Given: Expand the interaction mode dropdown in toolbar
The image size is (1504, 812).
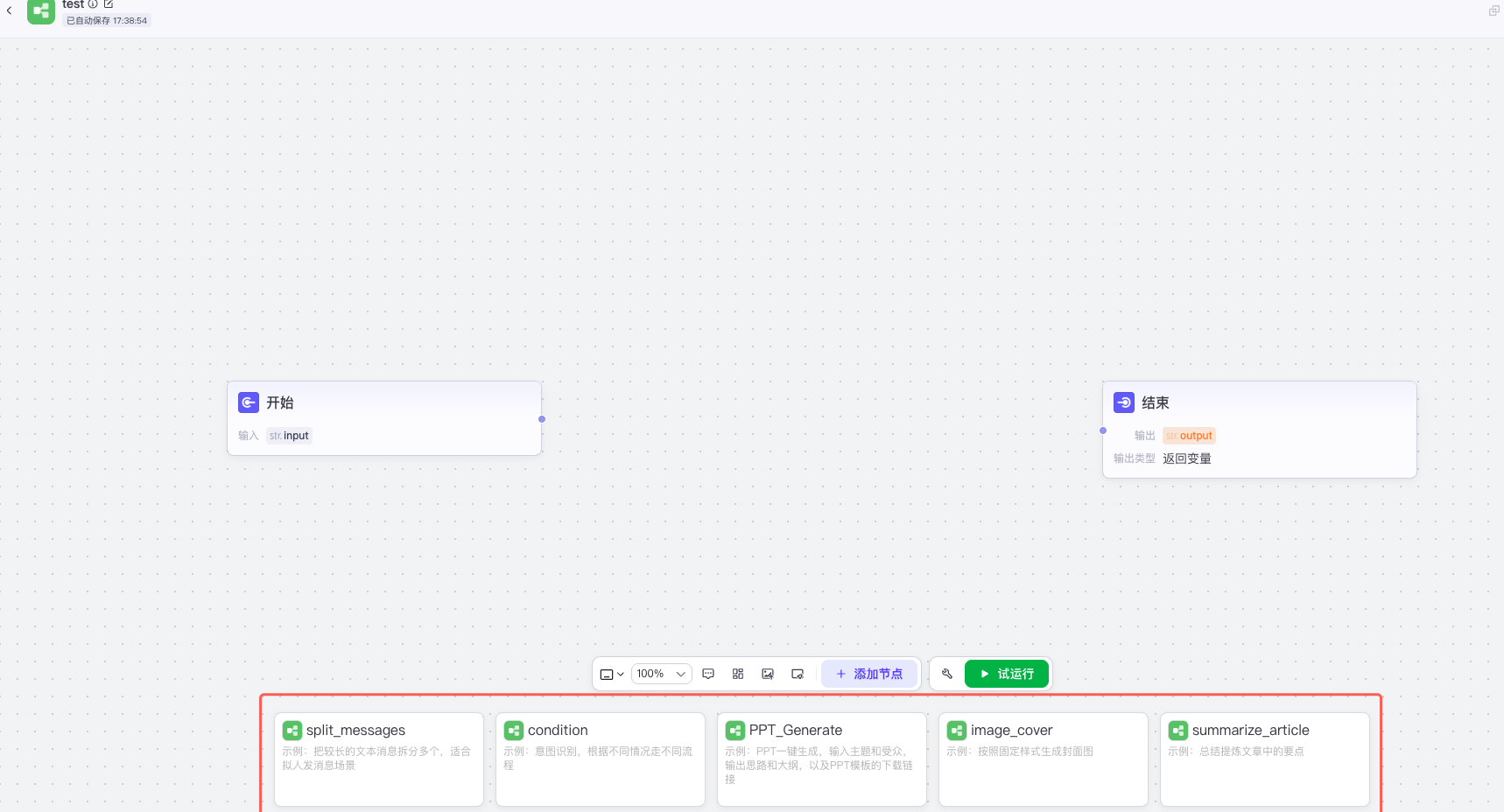Looking at the screenshot, I should (612, 674).
